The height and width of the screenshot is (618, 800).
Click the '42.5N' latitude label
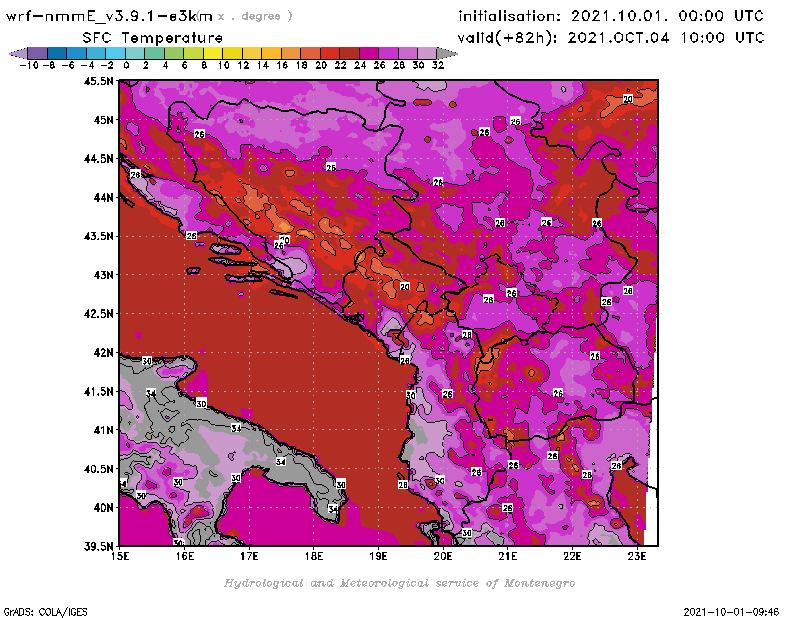98,314
